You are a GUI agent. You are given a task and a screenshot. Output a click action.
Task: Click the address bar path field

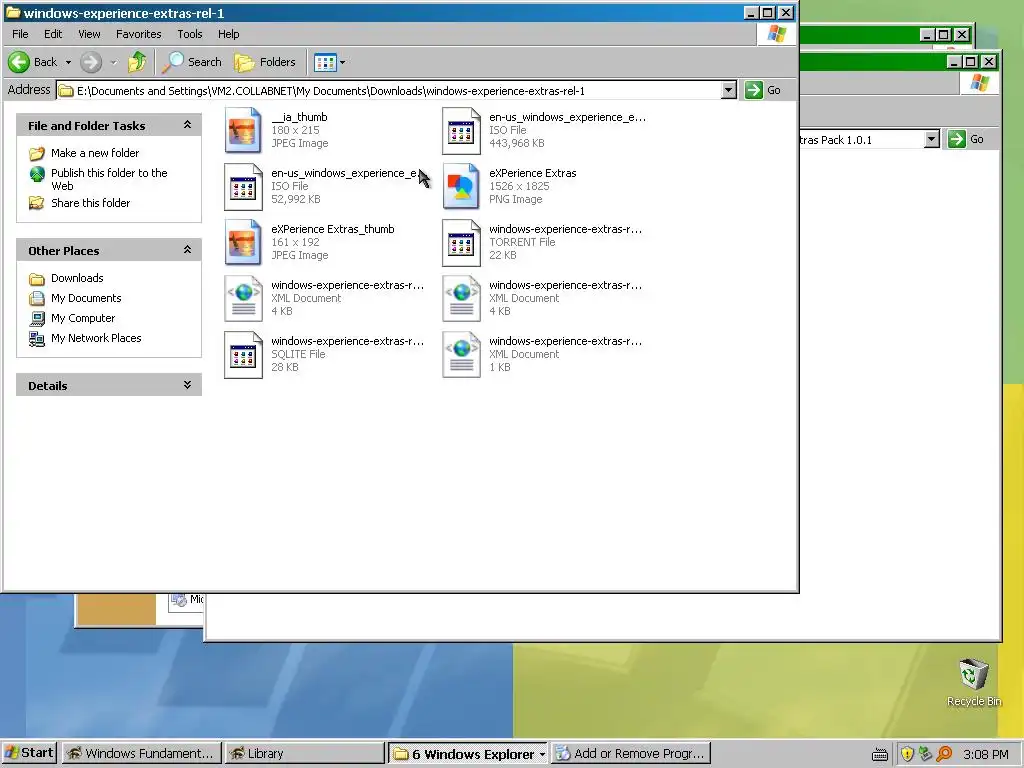tap(389, 91)
